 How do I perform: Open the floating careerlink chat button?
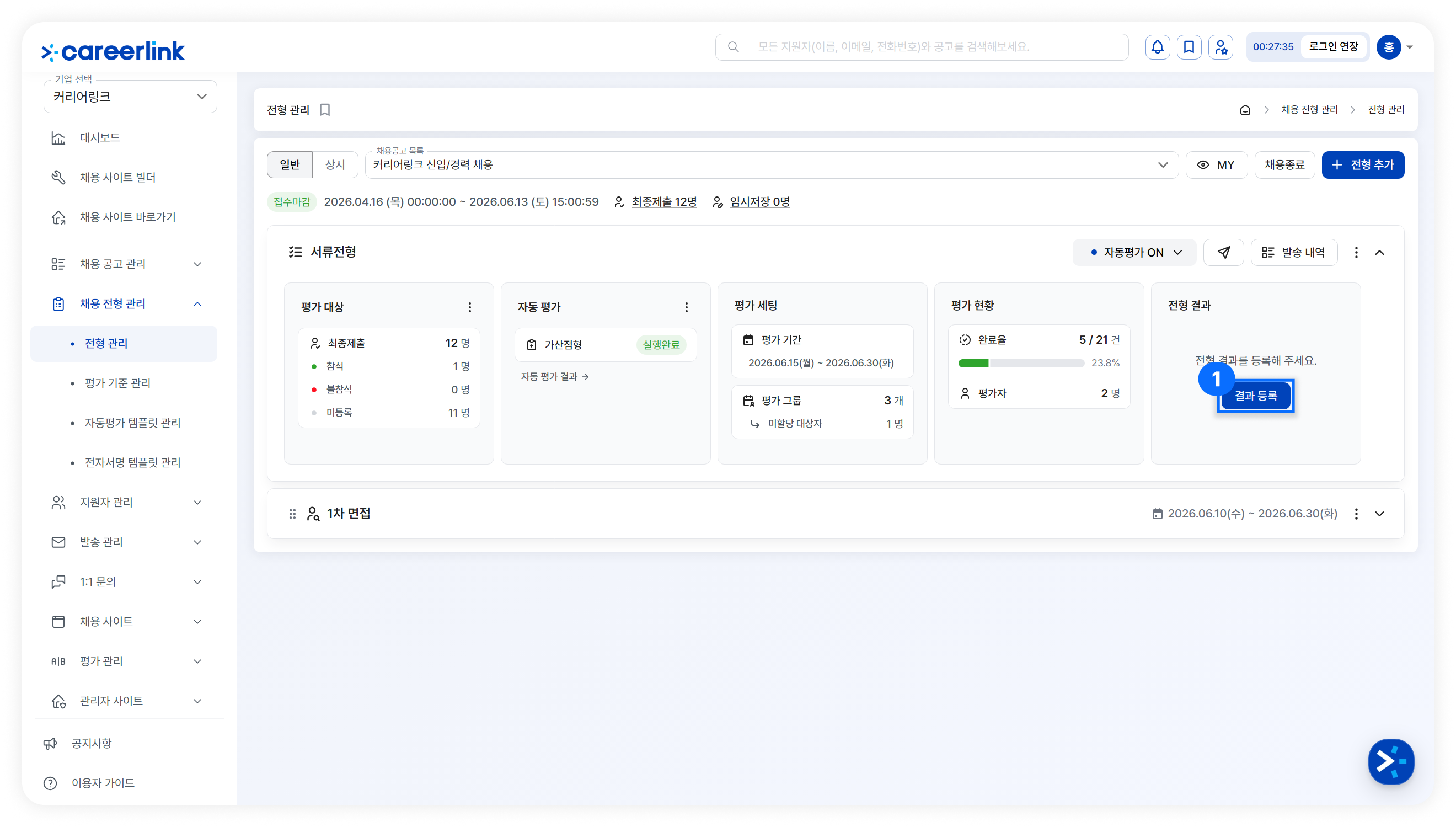pyautogui.click(x=1391, y=762)
